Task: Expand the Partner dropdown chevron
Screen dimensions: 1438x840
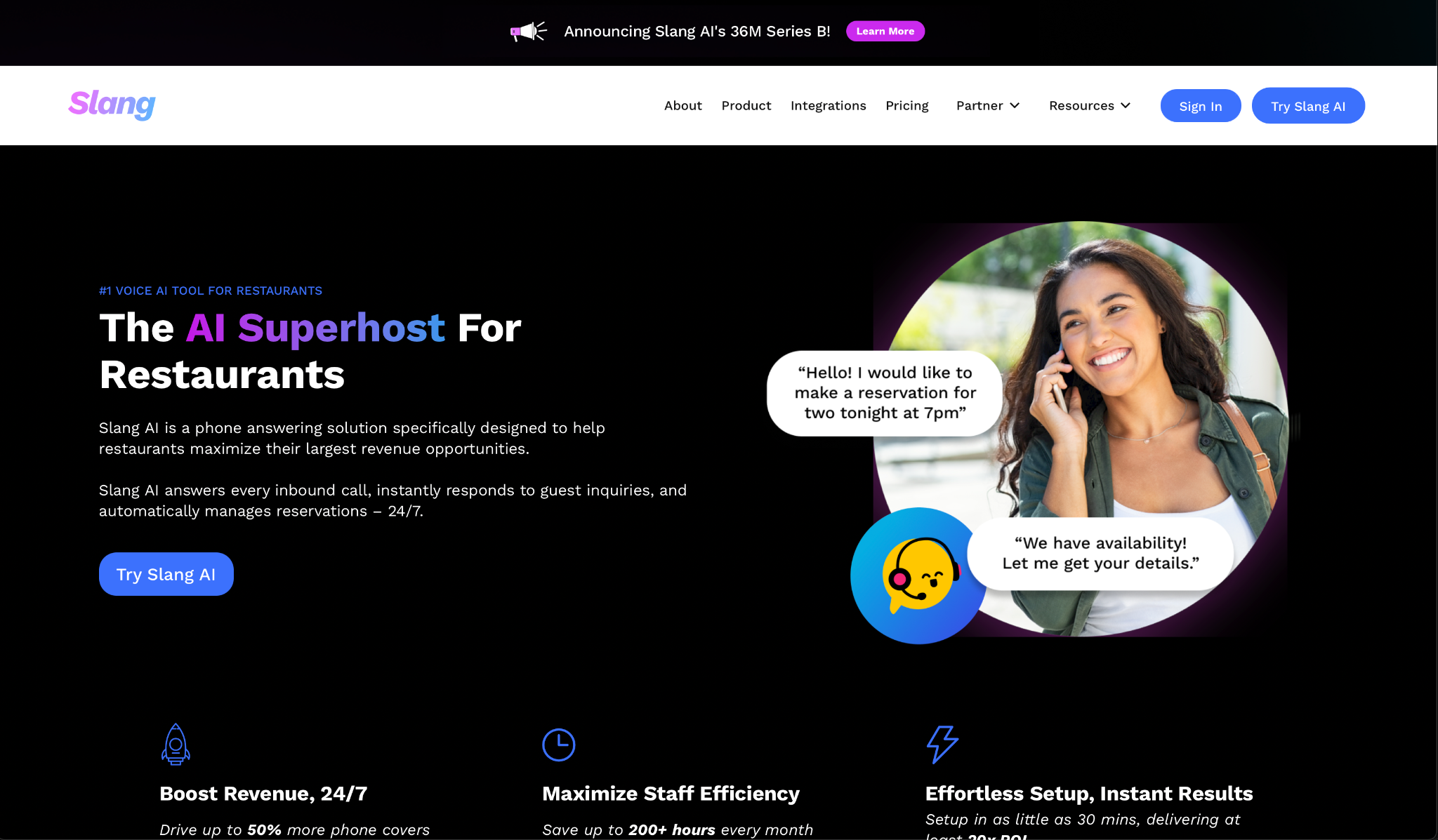Action: (1015, 105)
